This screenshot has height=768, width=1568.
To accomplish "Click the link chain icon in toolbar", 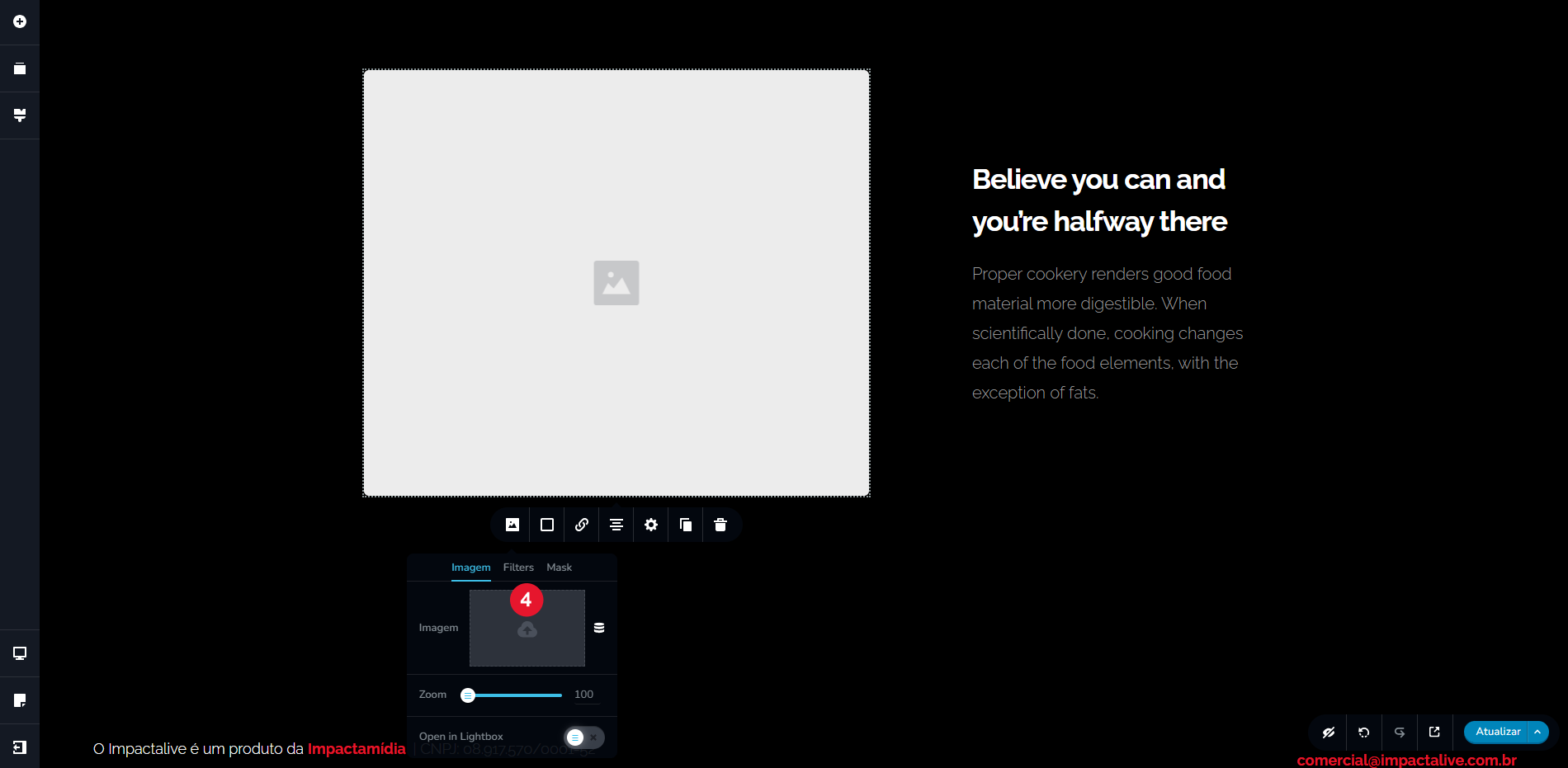I will coord(582,525).
